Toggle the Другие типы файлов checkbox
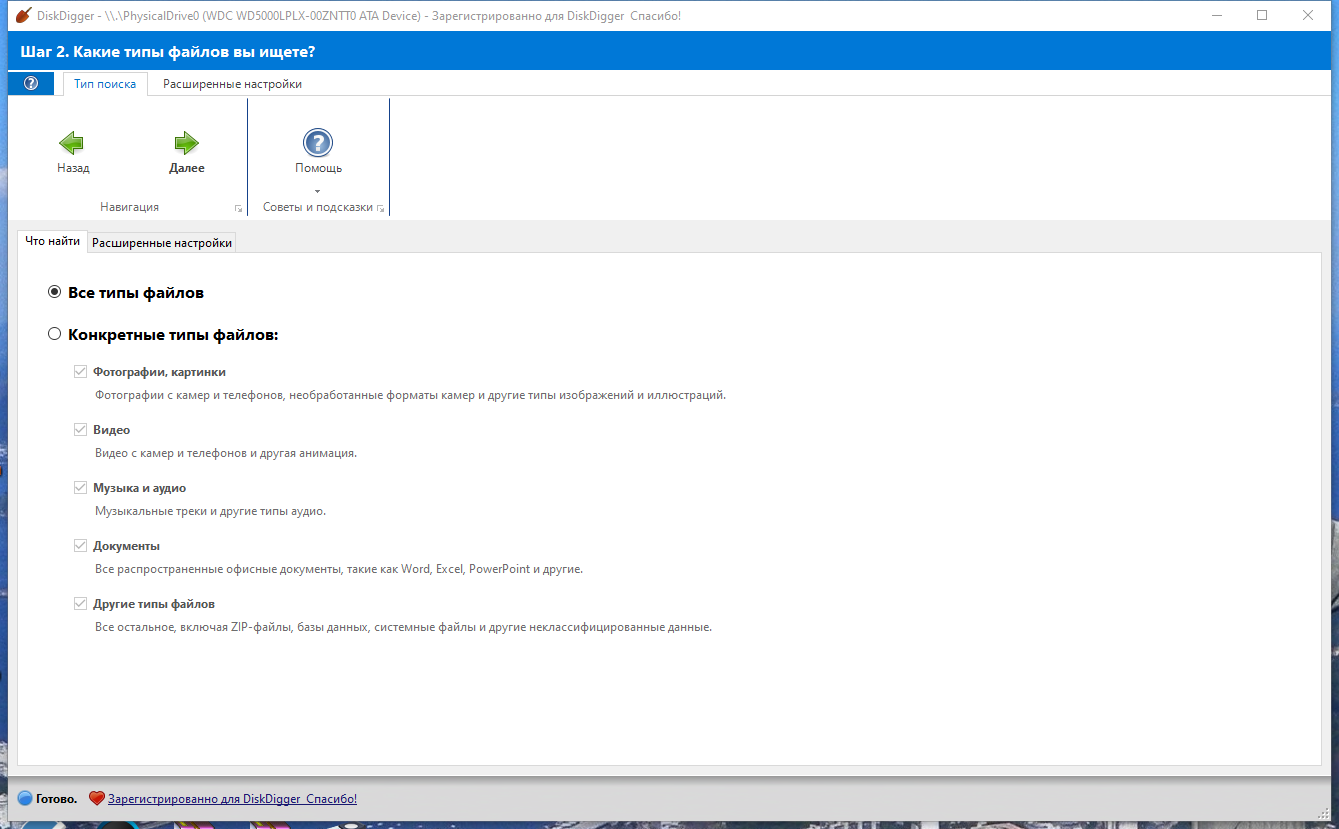1339x829 pixels. pos(80,604)
